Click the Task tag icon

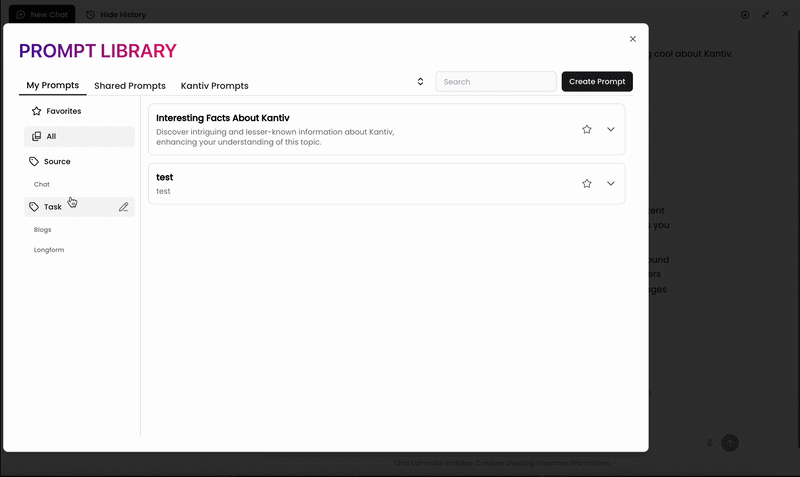pos(34,207)
